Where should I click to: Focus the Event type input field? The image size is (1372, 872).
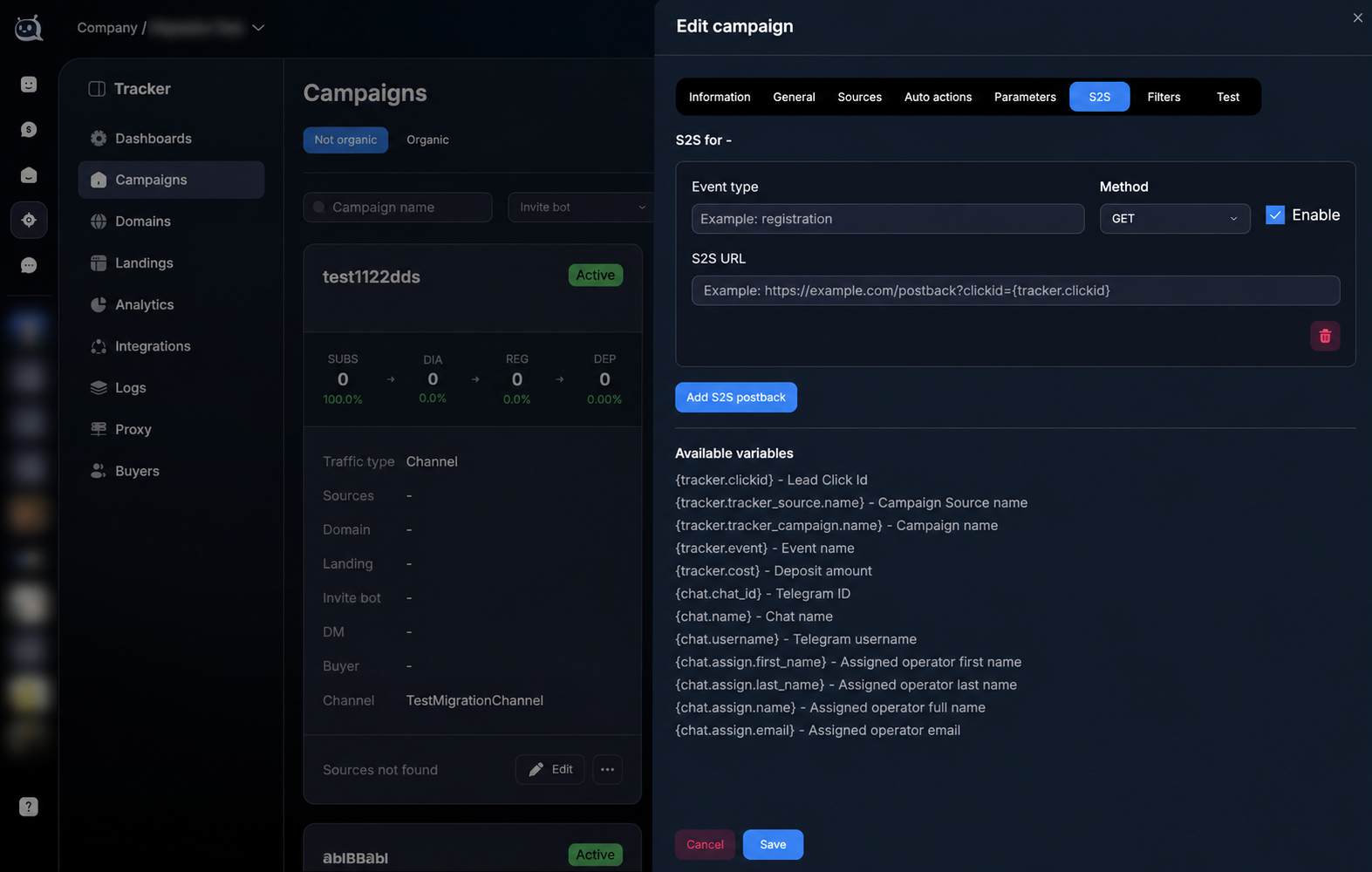click(x=888, y=219)
